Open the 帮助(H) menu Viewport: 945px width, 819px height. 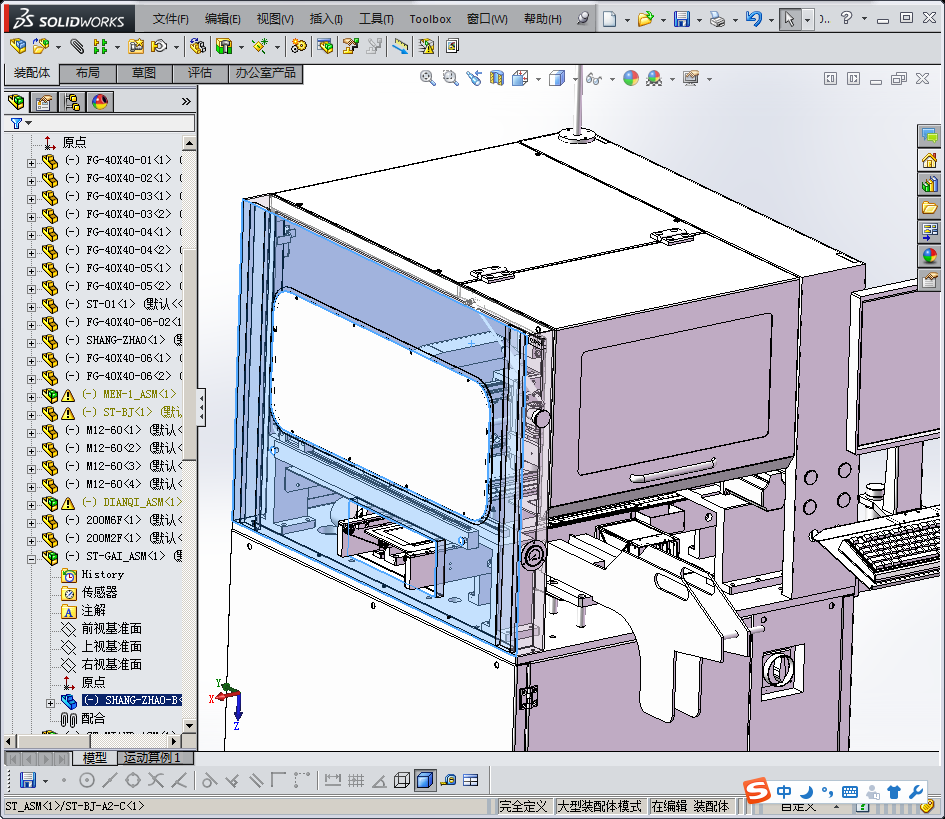click(x=542, y=19)
